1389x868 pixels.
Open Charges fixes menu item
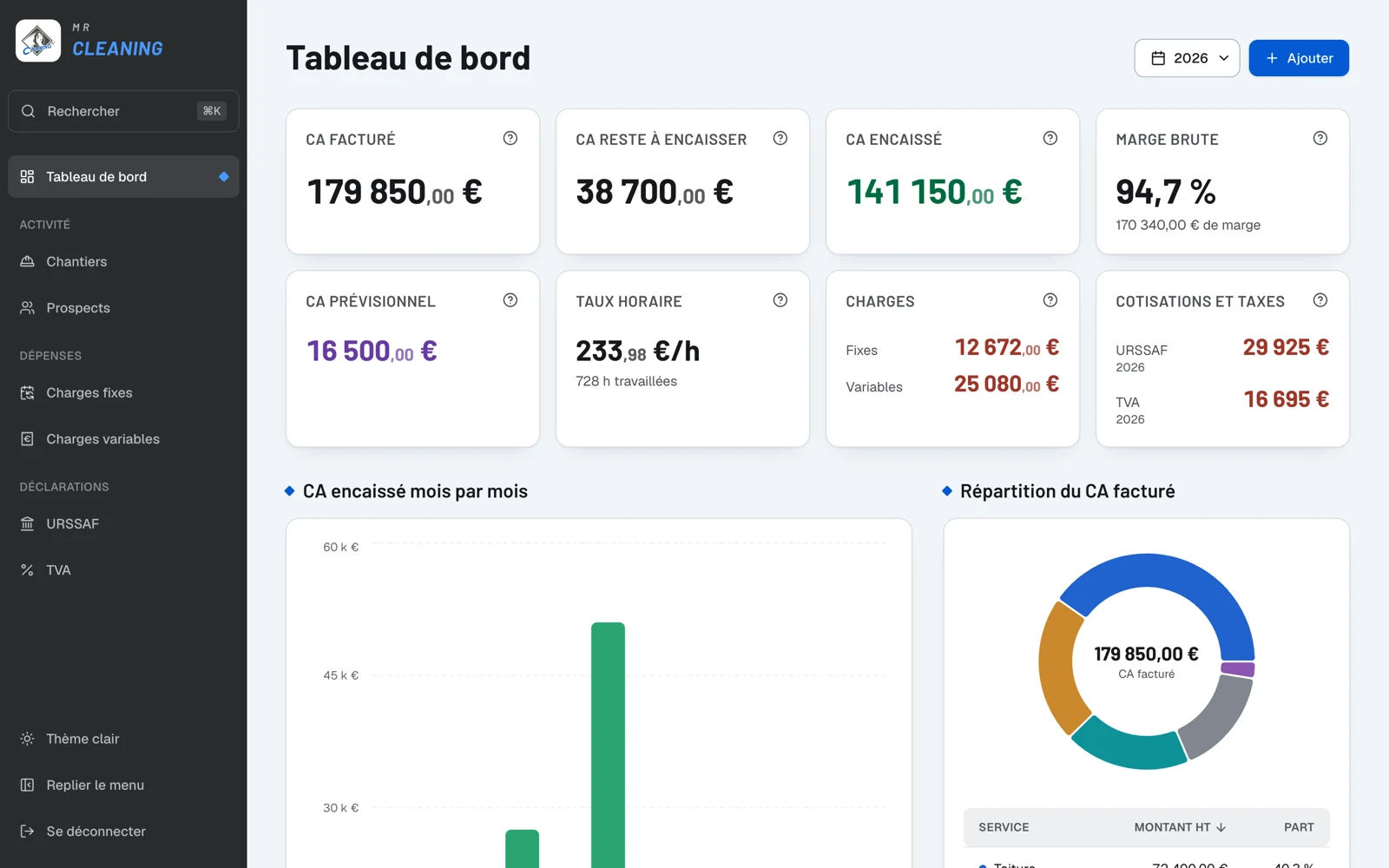[123, 392]
